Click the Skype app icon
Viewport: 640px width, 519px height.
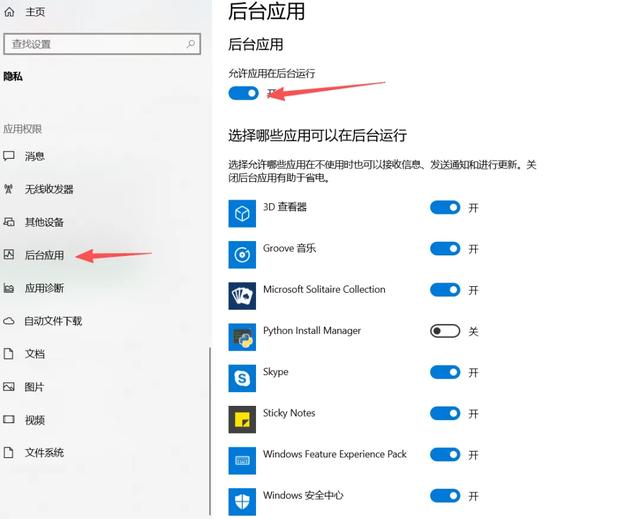coord(242,378)
